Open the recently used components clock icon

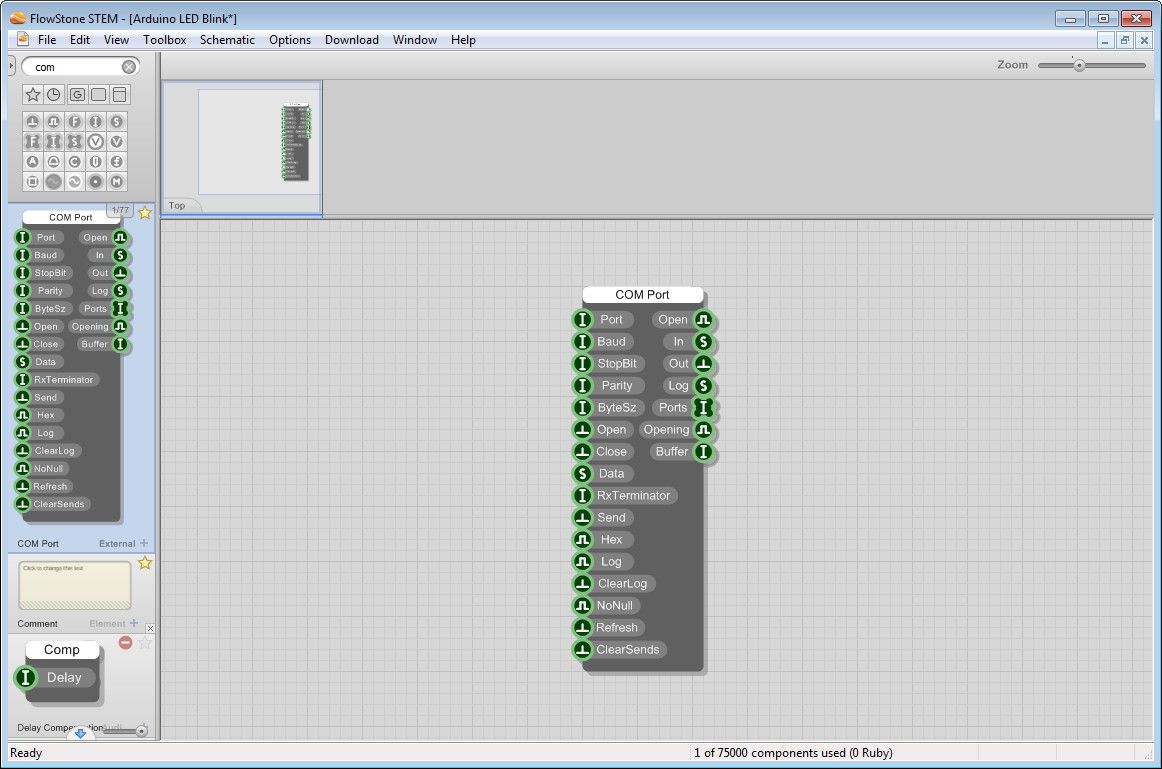[x=54, y=94]
